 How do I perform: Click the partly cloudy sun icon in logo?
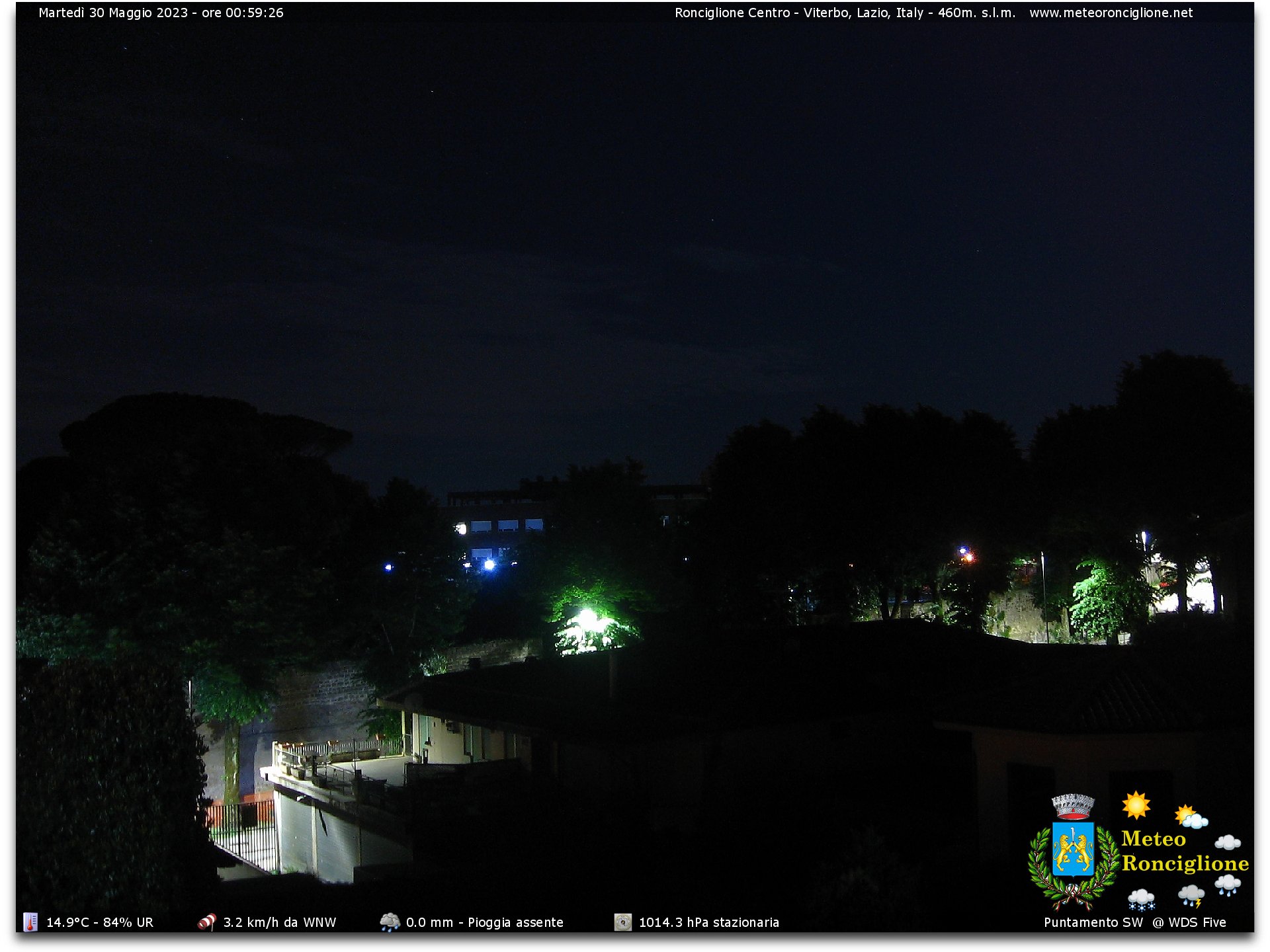(x=1191, y=817)
